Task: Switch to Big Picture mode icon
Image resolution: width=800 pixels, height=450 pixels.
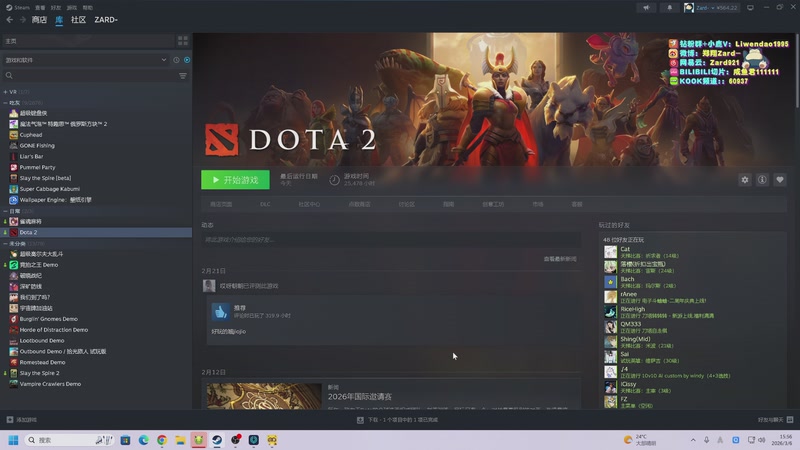Action: (x=750, y=8)
